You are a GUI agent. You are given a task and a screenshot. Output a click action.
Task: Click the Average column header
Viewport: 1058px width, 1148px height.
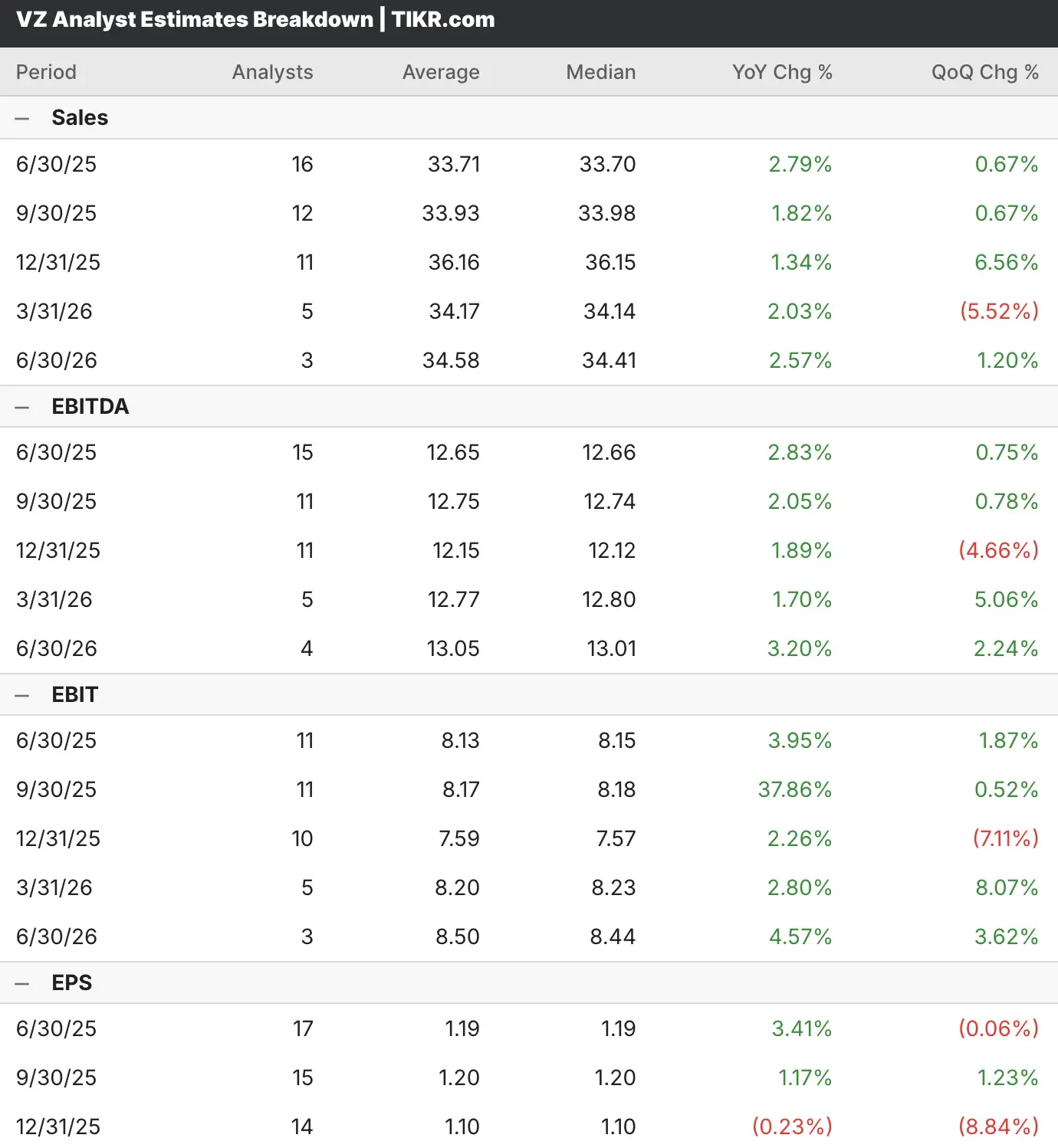pos(441,72)
